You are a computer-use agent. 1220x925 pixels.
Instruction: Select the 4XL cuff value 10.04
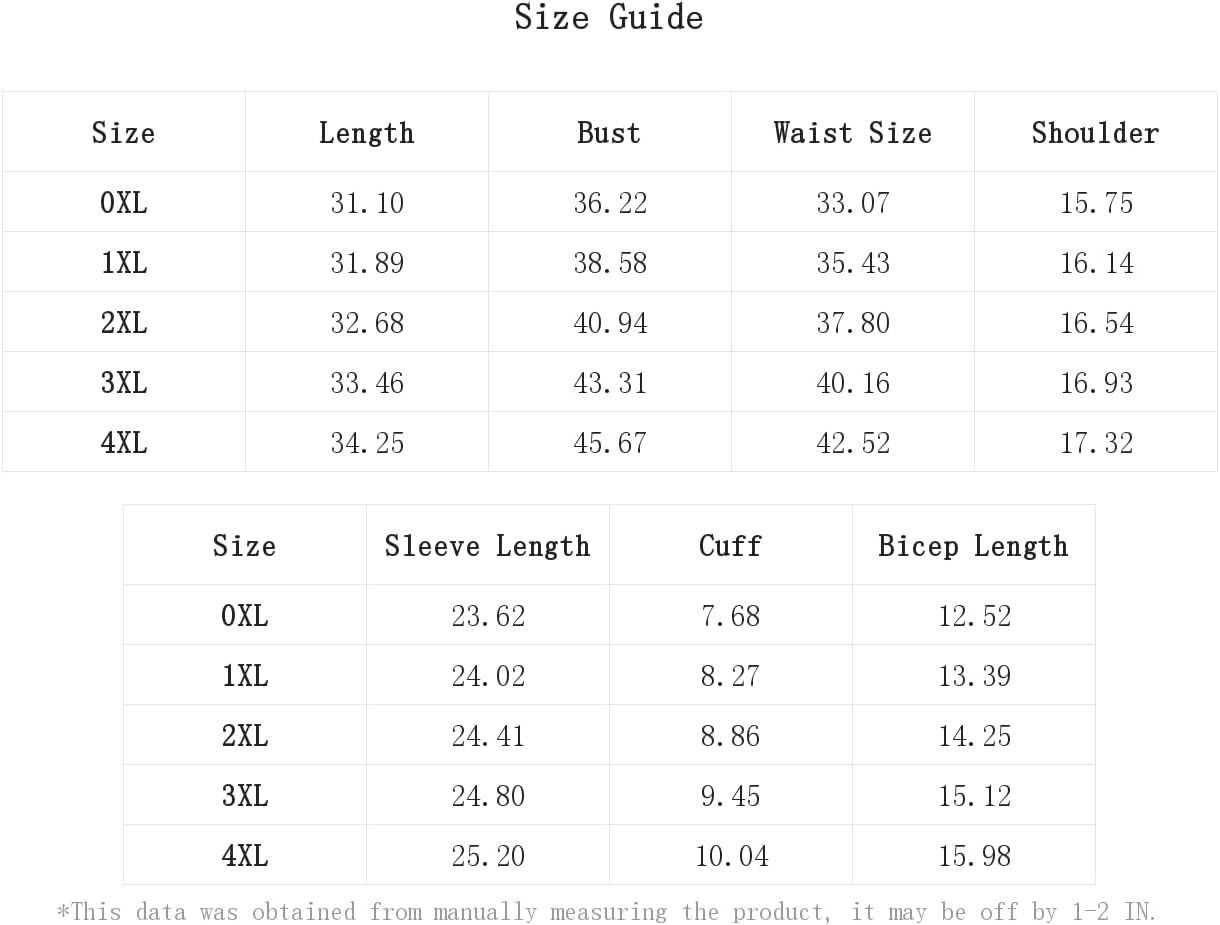732,856
